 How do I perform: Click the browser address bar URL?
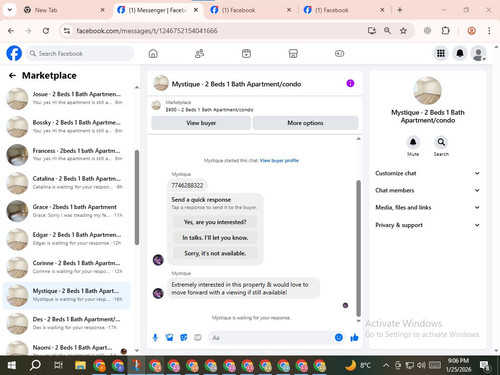147,31
